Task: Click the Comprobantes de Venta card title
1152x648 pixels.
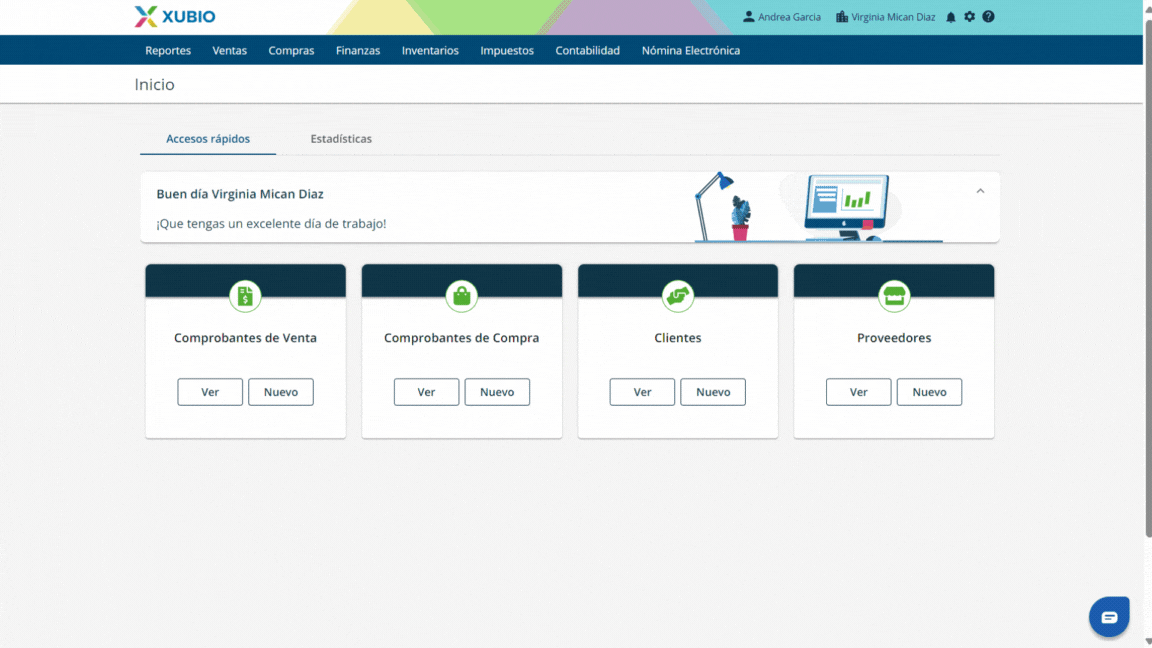Action: (x=245, y=338)
